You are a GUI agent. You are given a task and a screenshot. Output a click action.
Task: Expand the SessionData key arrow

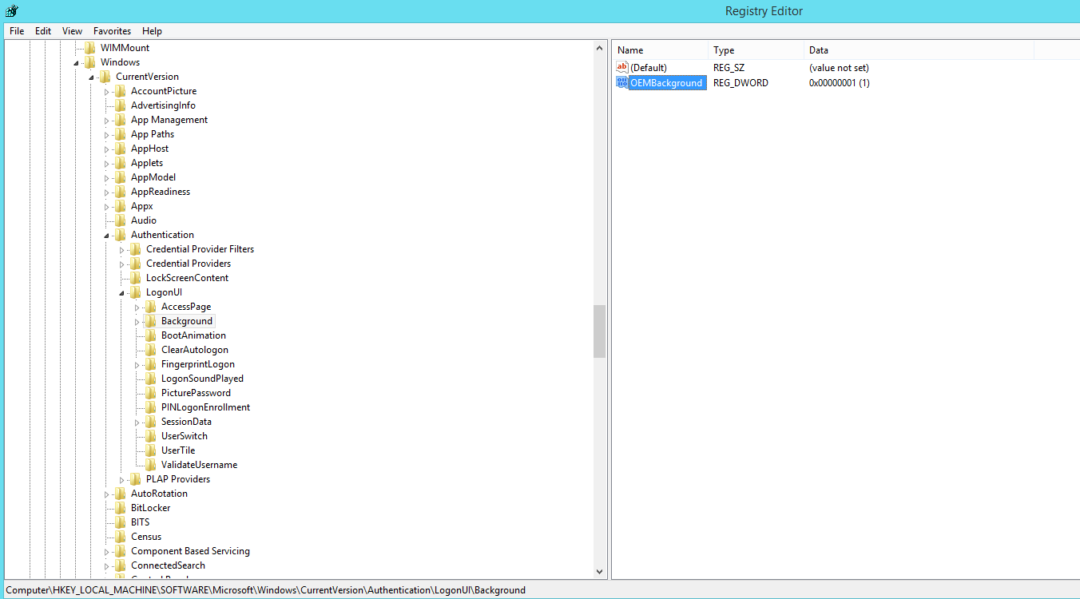pyautogui.click(x=137, y=422)
